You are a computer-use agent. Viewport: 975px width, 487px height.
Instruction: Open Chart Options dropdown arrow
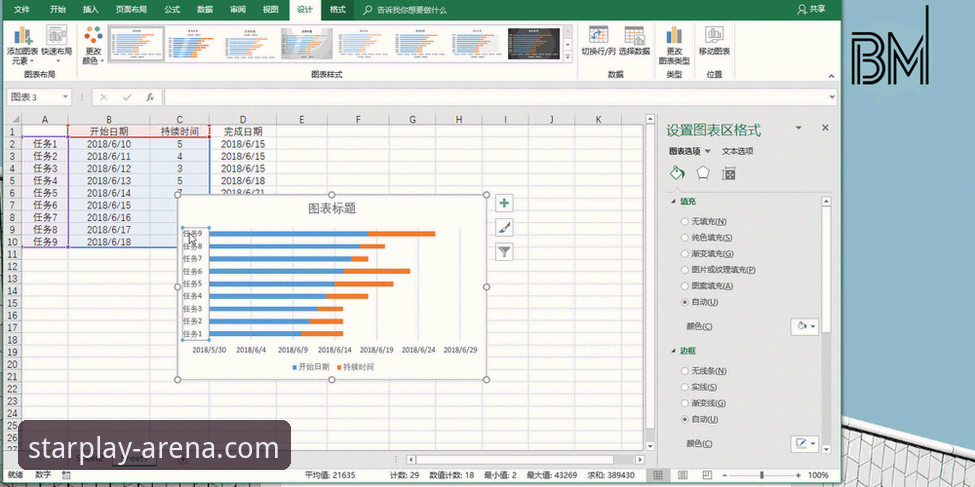click(x=708, y=151)
